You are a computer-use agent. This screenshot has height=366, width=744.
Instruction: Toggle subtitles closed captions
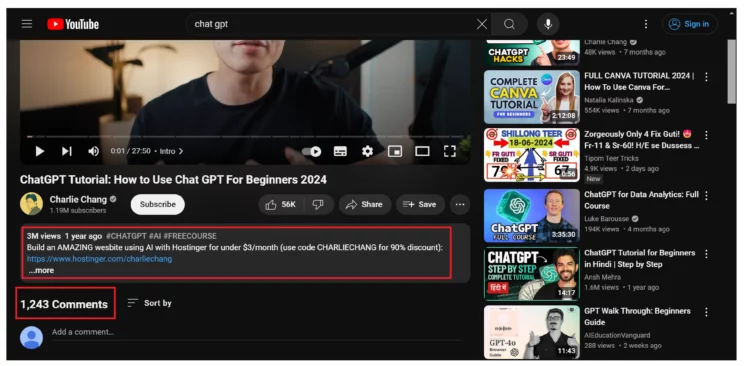(340, 151)
